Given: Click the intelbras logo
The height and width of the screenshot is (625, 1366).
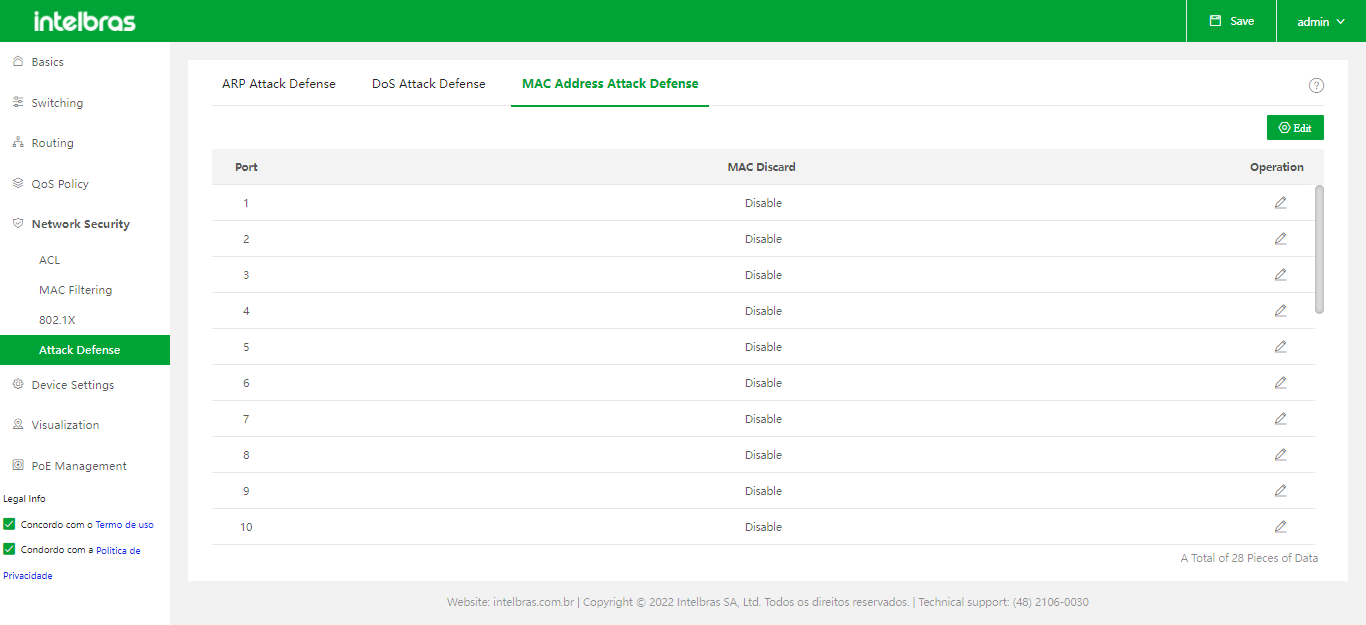Looking at the screenshot, I should [x=84, y=21].
